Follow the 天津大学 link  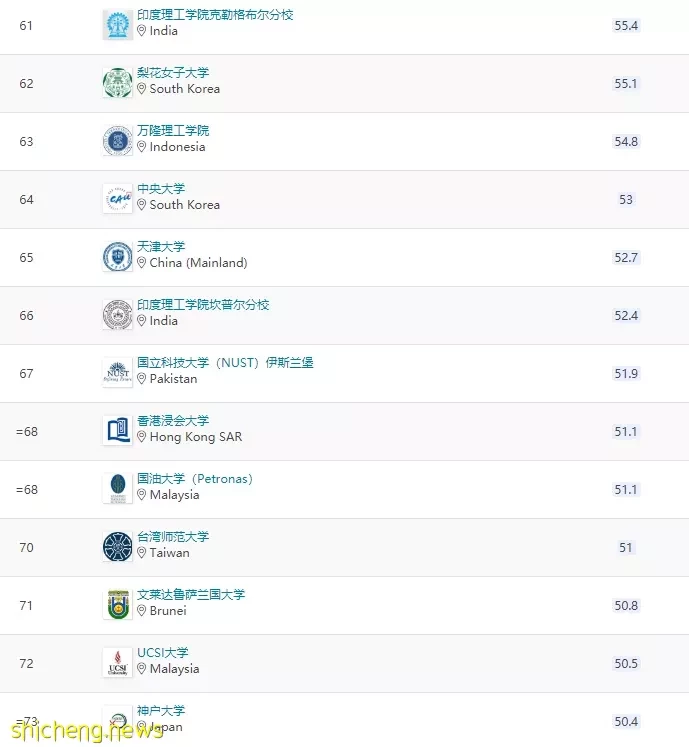(161, 247)
